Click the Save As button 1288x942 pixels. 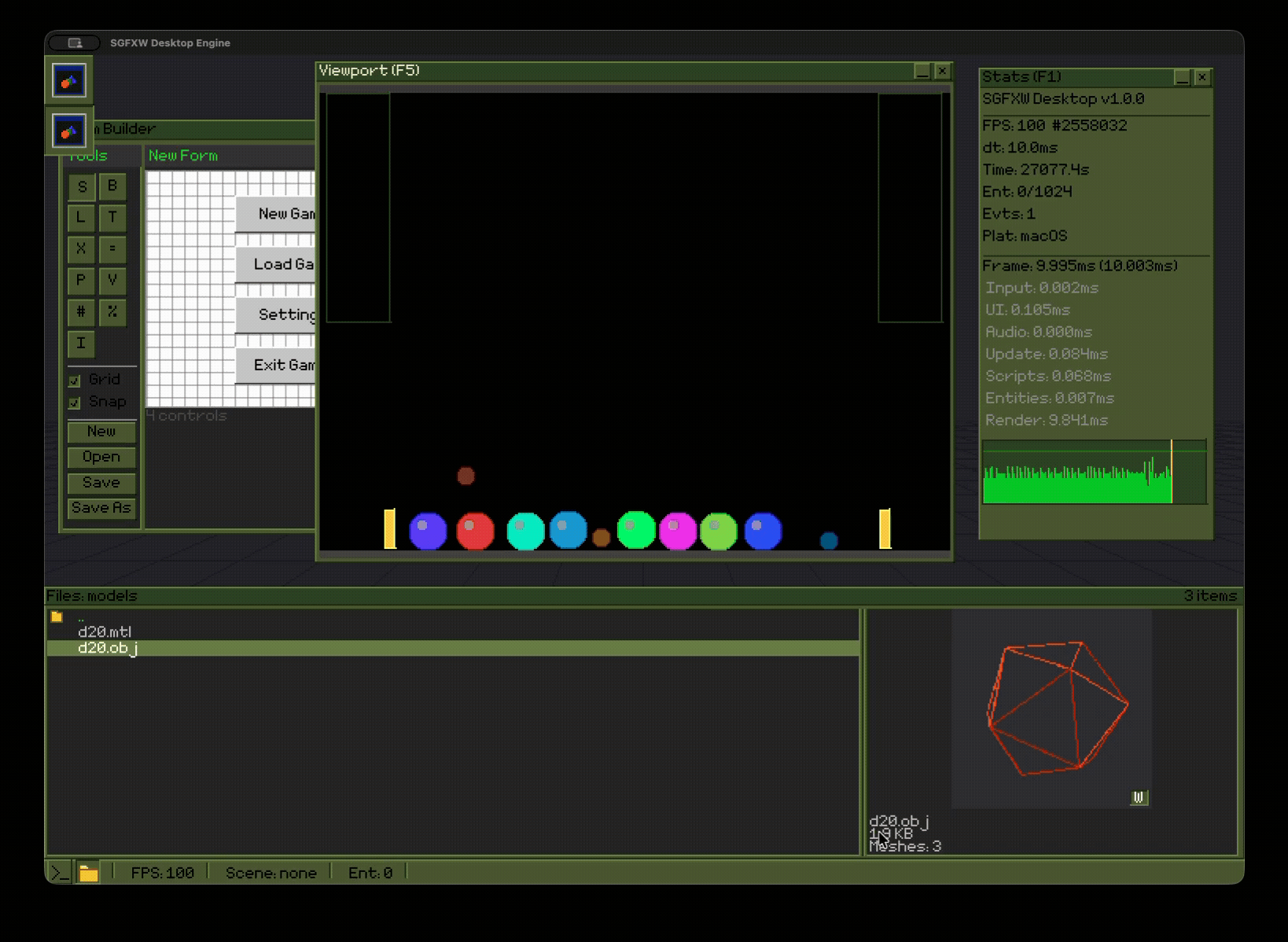(x=101, y=508)
